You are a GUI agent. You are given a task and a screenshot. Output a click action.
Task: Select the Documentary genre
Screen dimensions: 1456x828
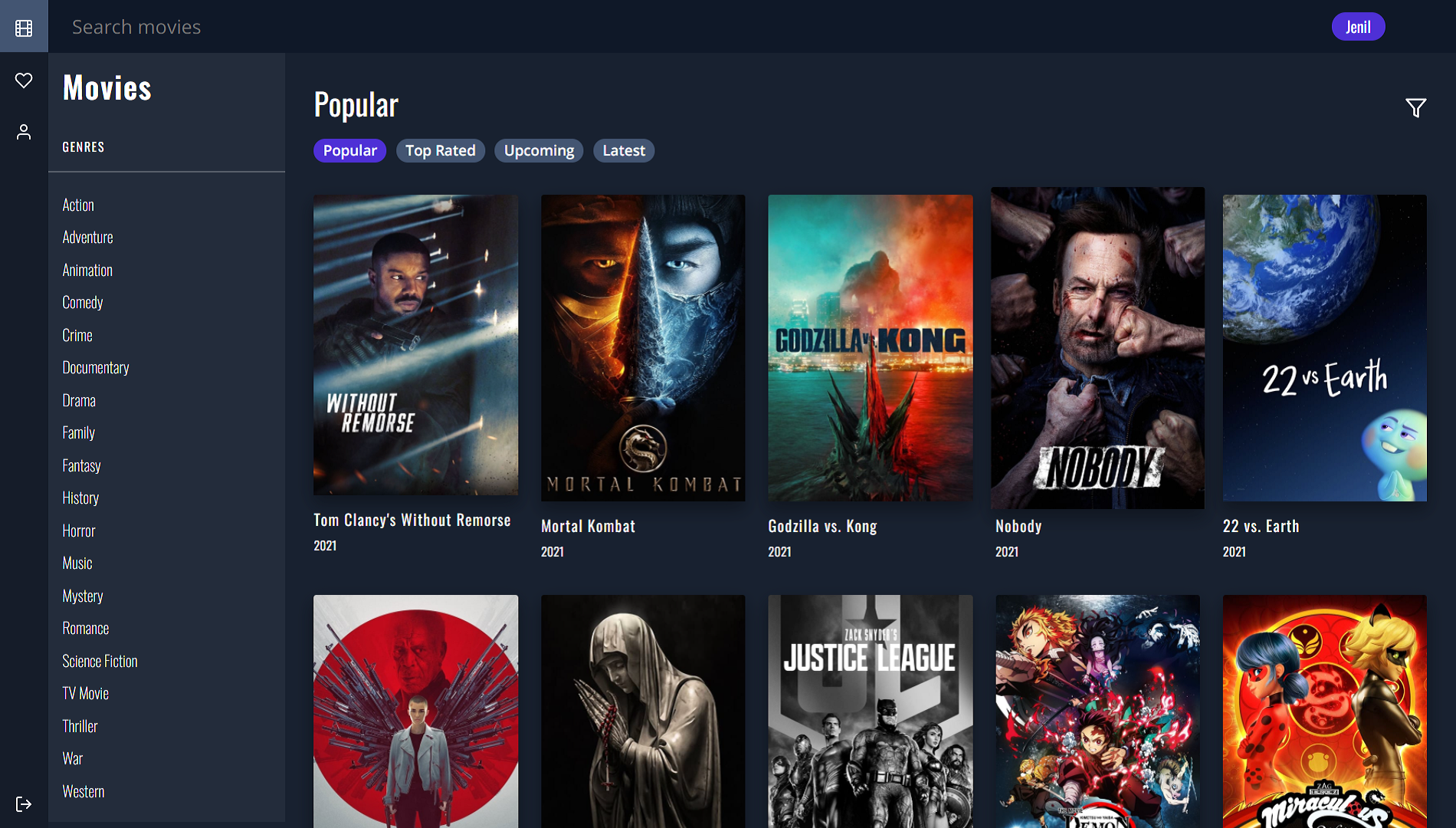coord(96,368)
